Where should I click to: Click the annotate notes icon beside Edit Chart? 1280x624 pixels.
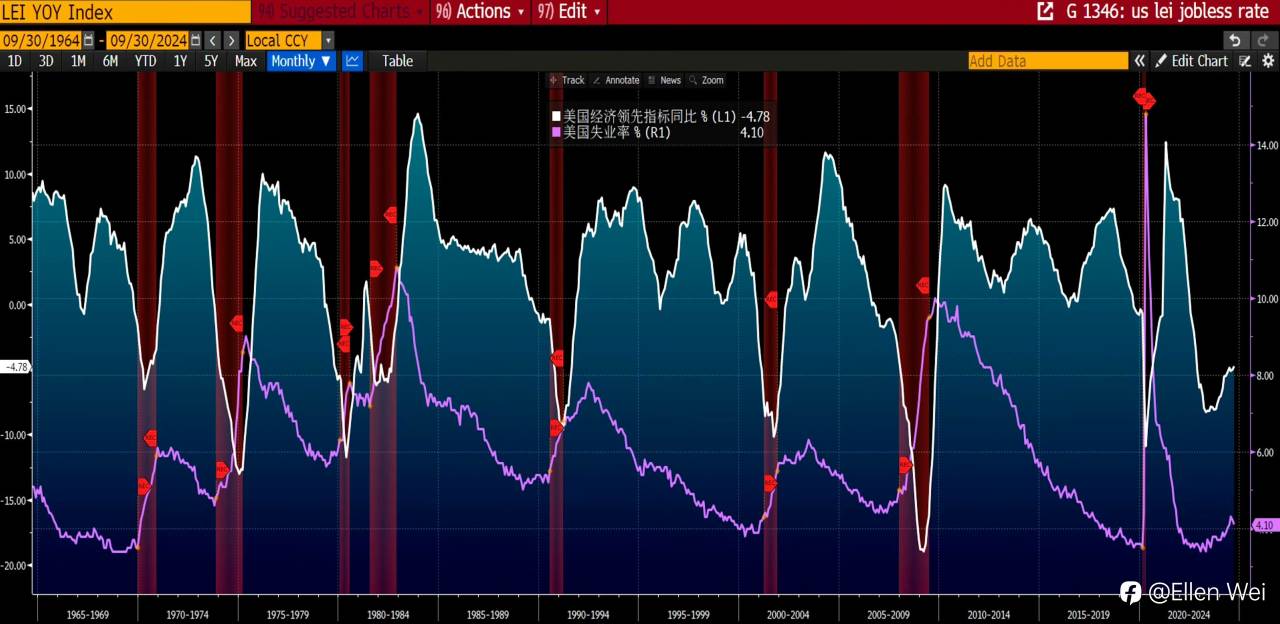point(1245,61)
